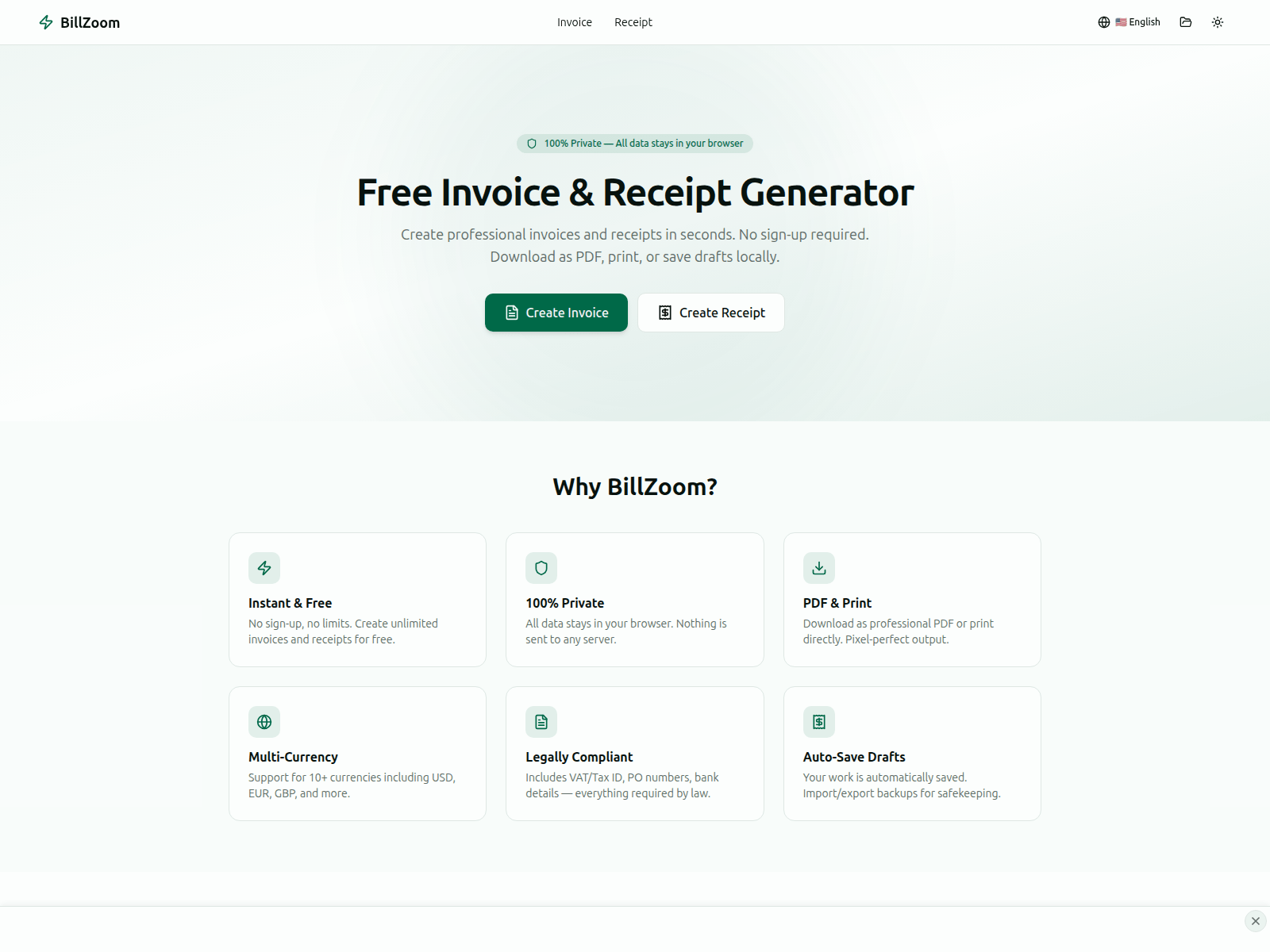Click the Create Receipt button
The image size is (1270, 952).
[711, 313]
